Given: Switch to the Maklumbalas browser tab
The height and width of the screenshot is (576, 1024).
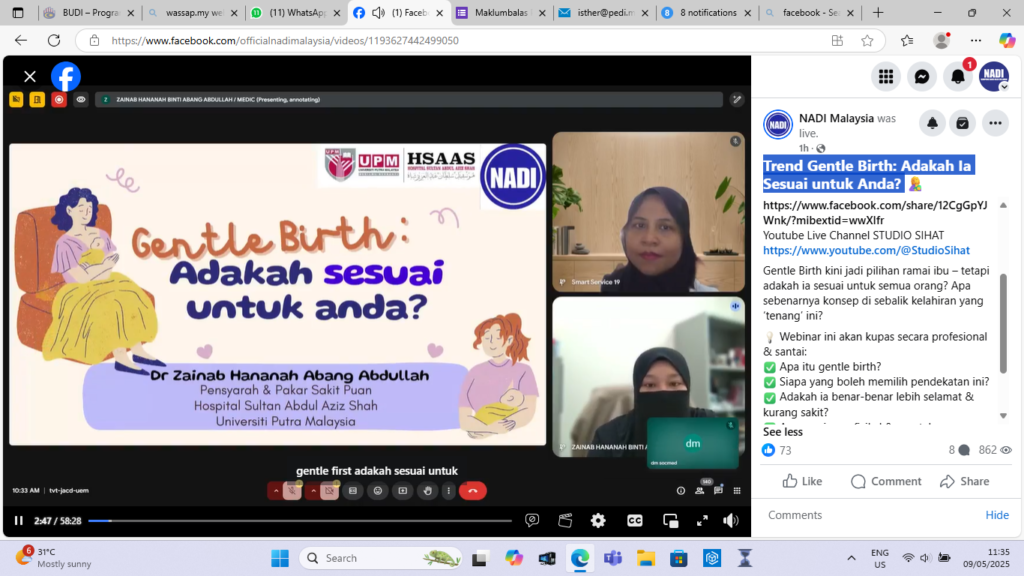Looking at the screenshot, I should [x=500, y=13].
